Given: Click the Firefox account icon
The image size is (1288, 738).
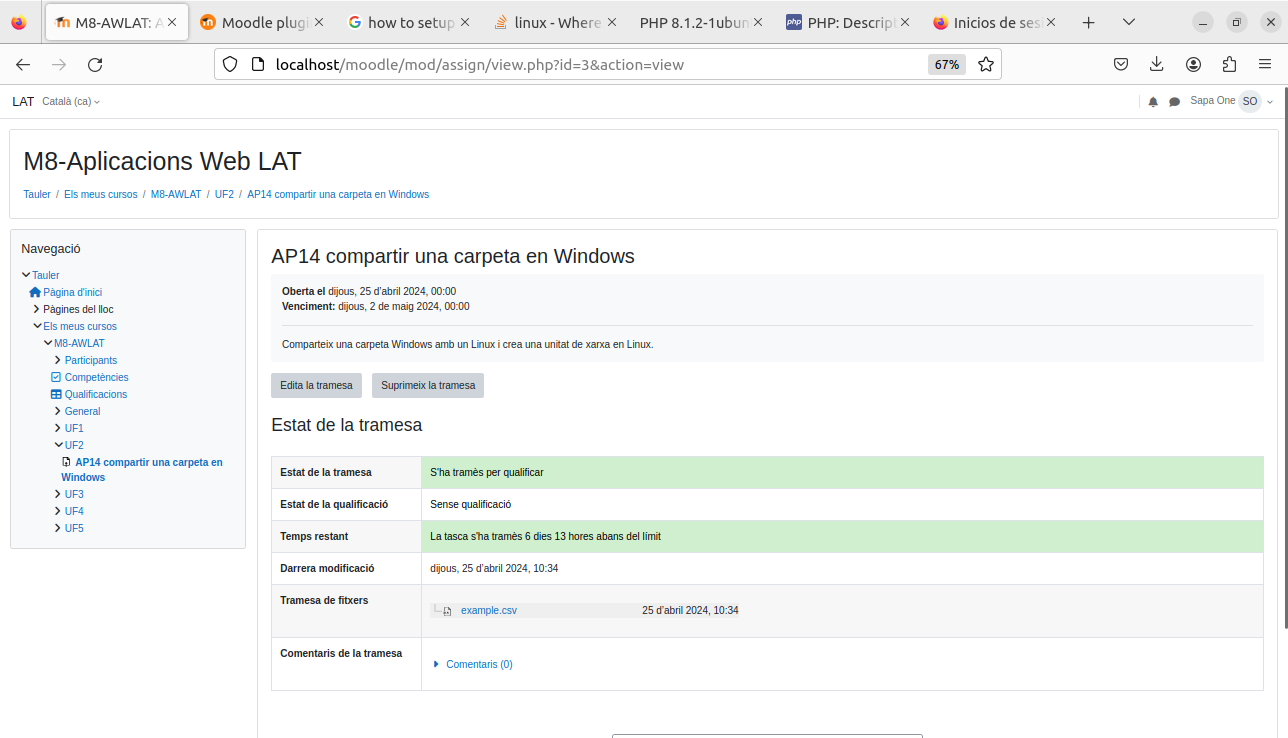Looking at the screenshot, I should pos(1193,65).
